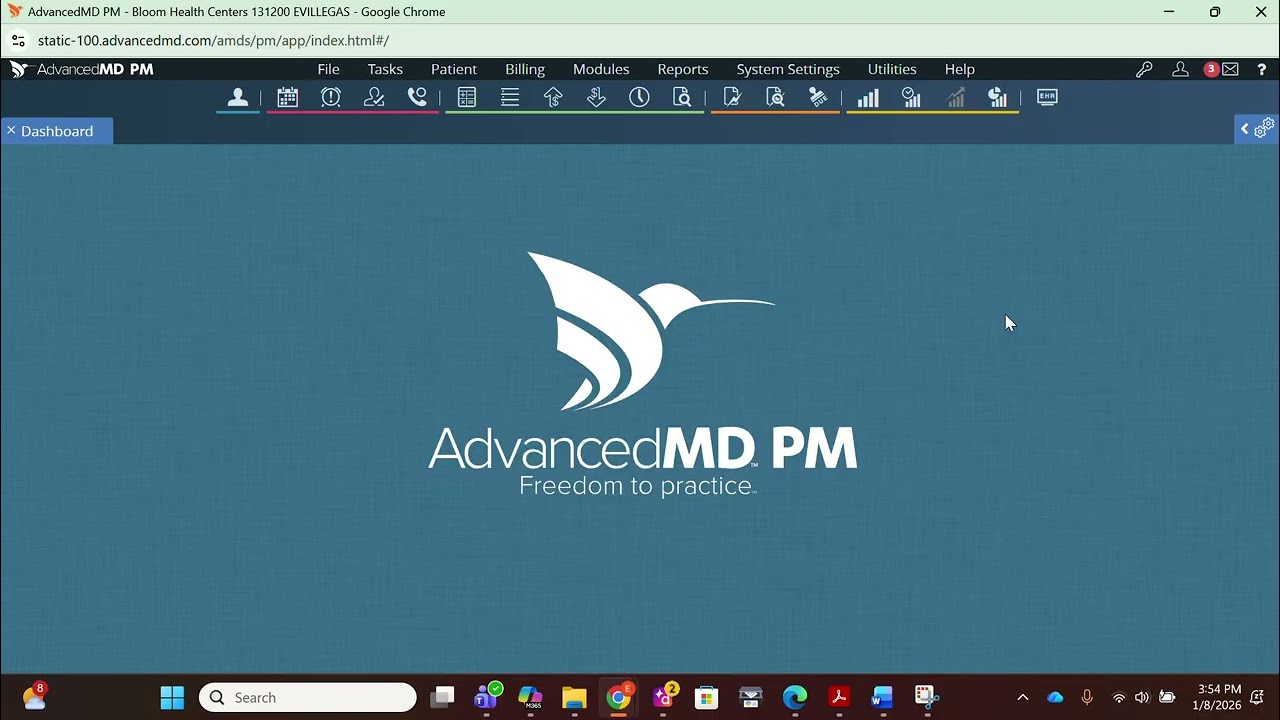The image size is (1280, 720).
Task: Open Microsoft Store from taskbar
Action: 707,697
